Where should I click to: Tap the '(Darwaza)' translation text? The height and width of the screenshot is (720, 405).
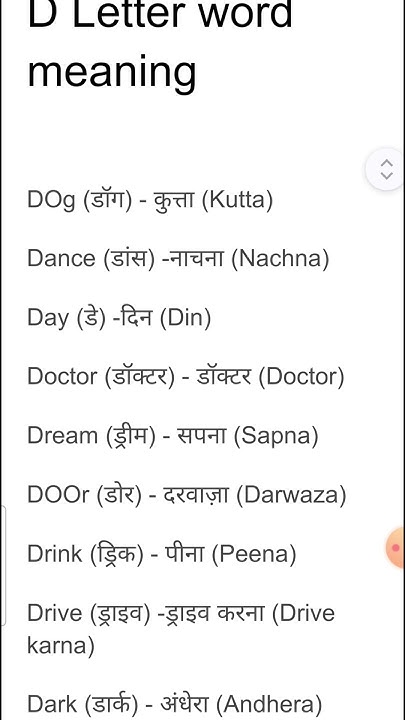click(x=291, y=495)
